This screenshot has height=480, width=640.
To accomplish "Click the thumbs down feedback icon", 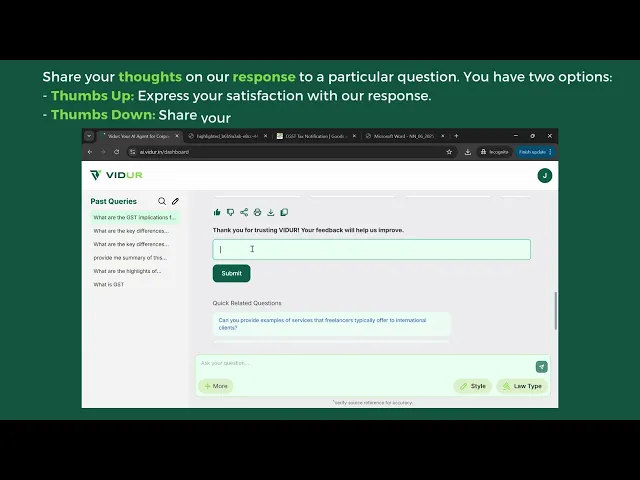I will click(230, 212).
